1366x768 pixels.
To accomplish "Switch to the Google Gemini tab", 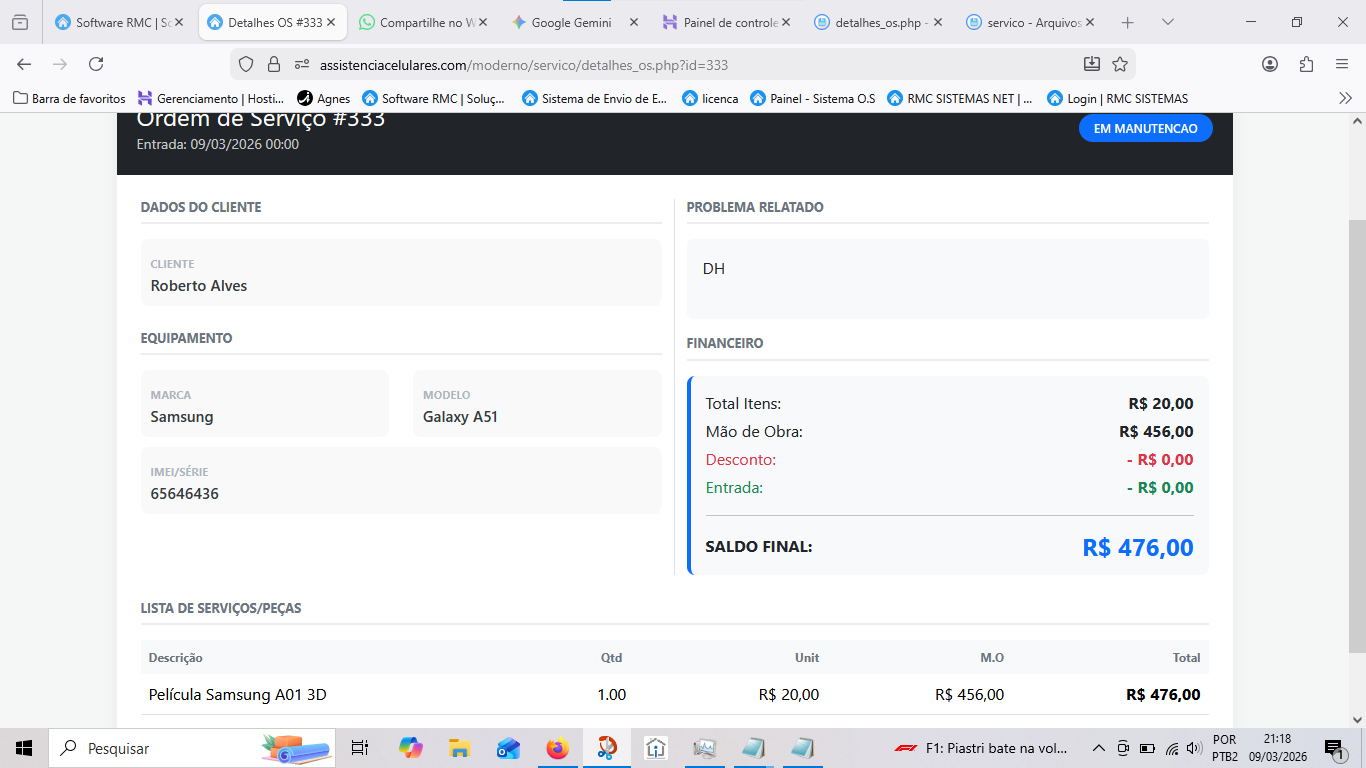I will click(570, 22).
